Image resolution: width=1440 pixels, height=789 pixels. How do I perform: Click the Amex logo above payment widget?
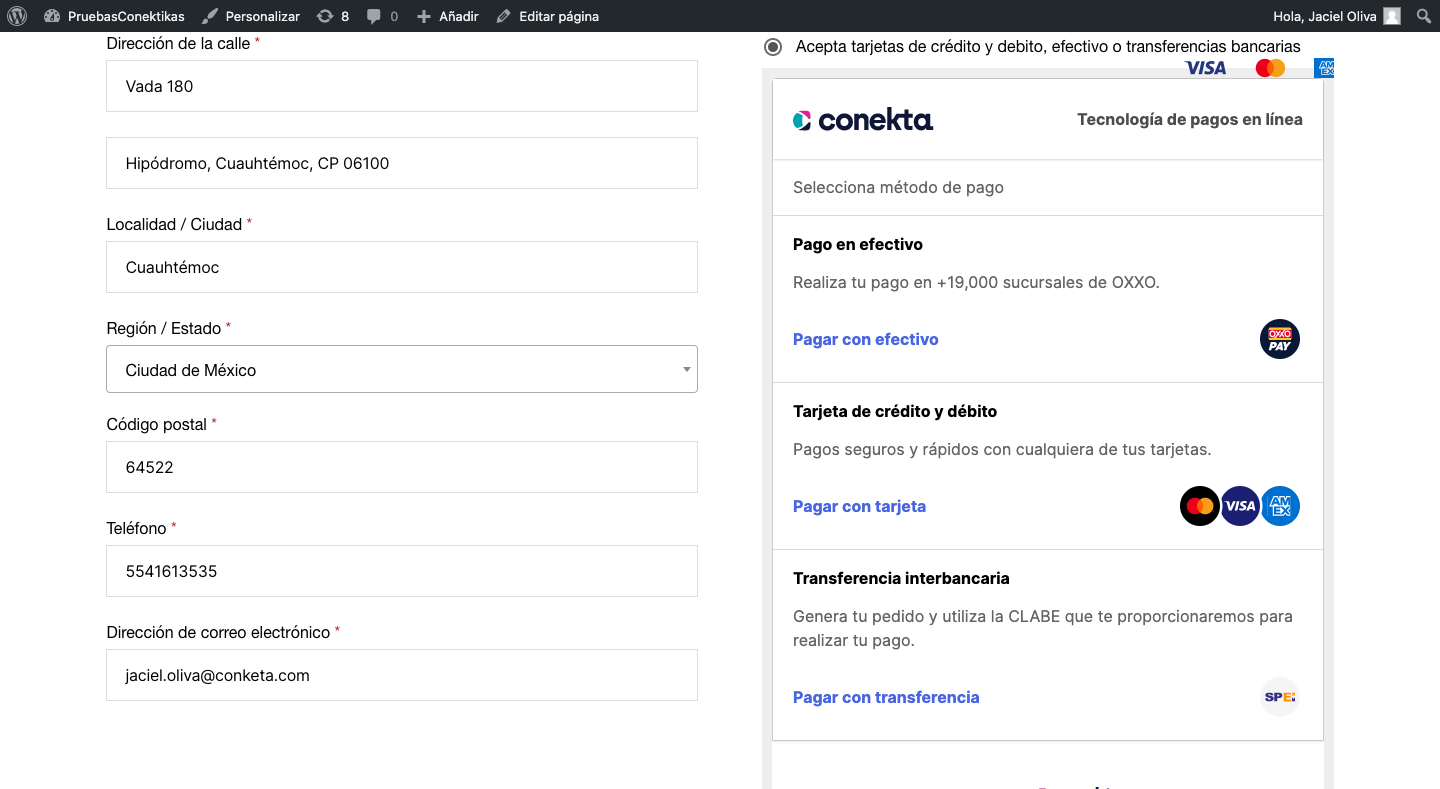(x=1325, y=68)
